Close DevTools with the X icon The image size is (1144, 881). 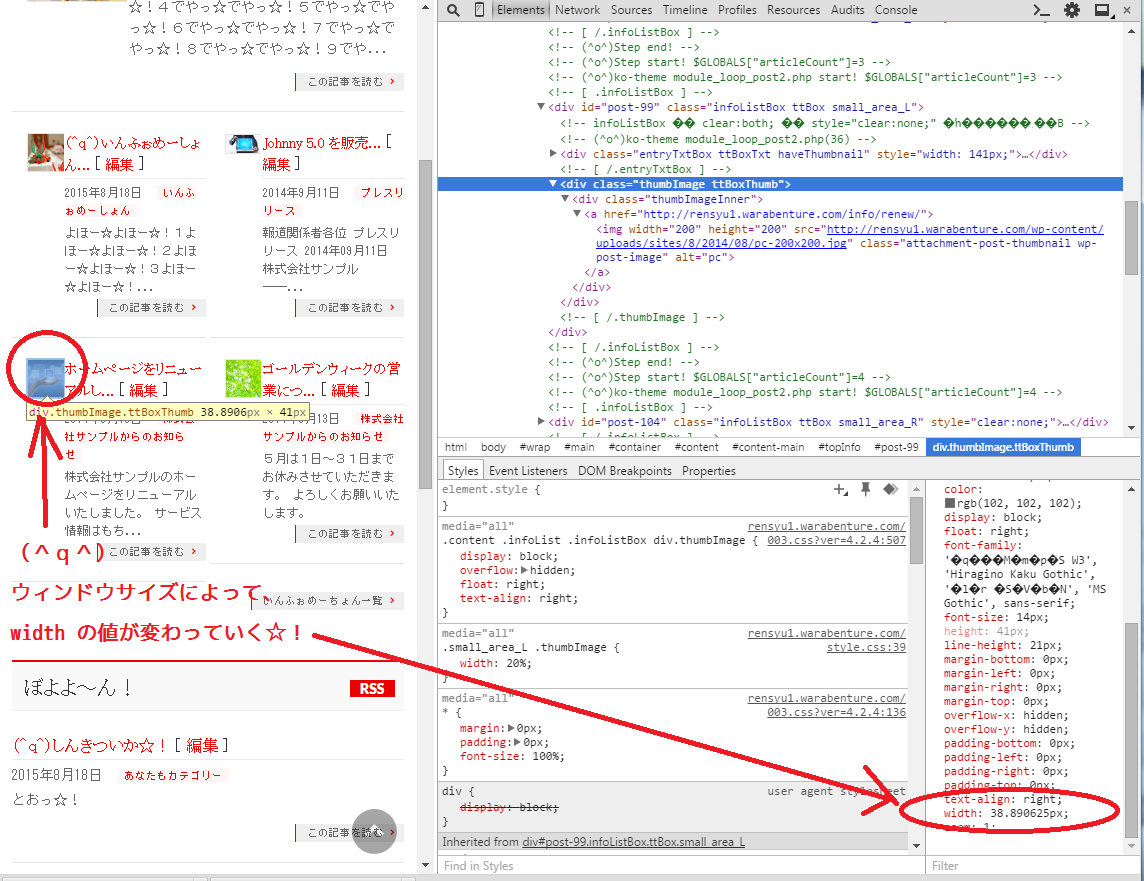1127,10
